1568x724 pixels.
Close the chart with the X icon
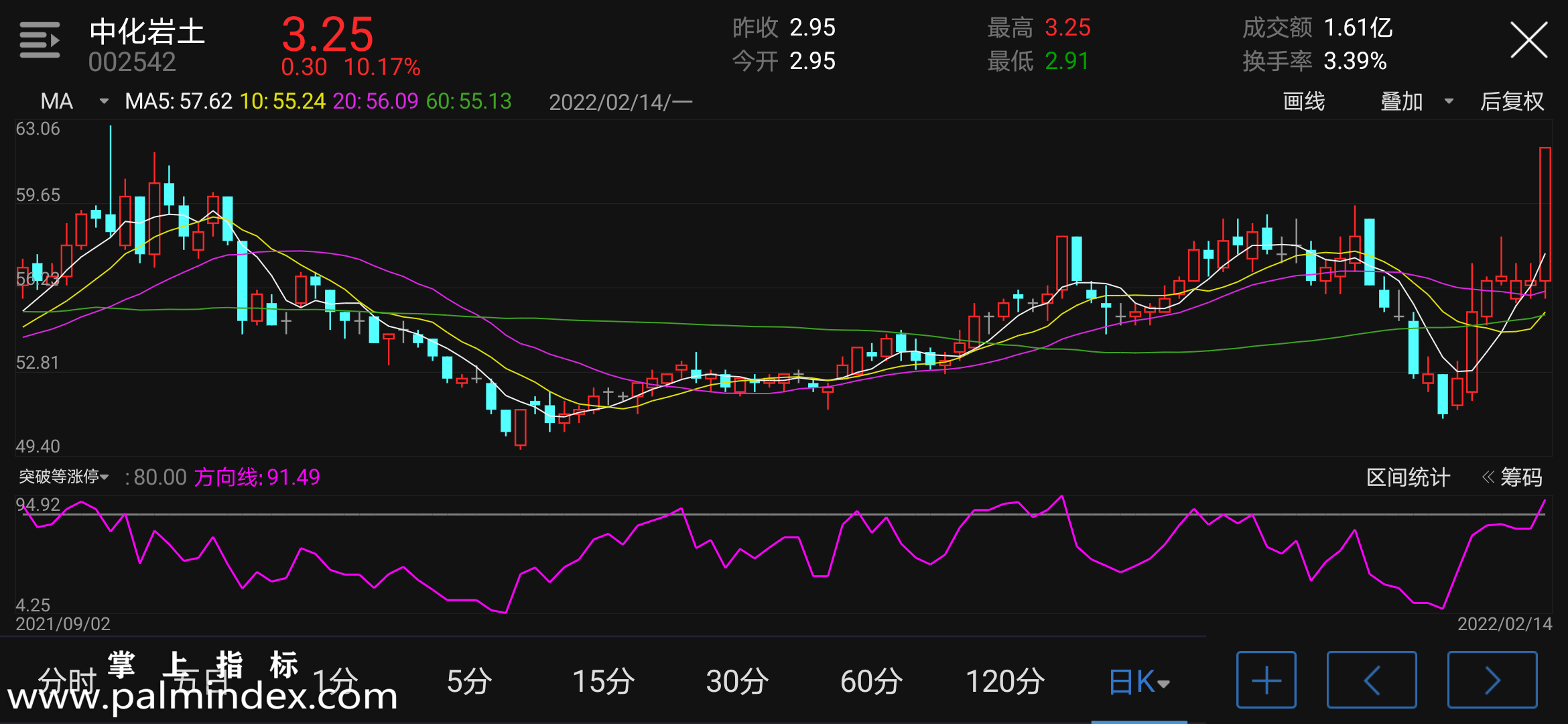pos(1528,40)
